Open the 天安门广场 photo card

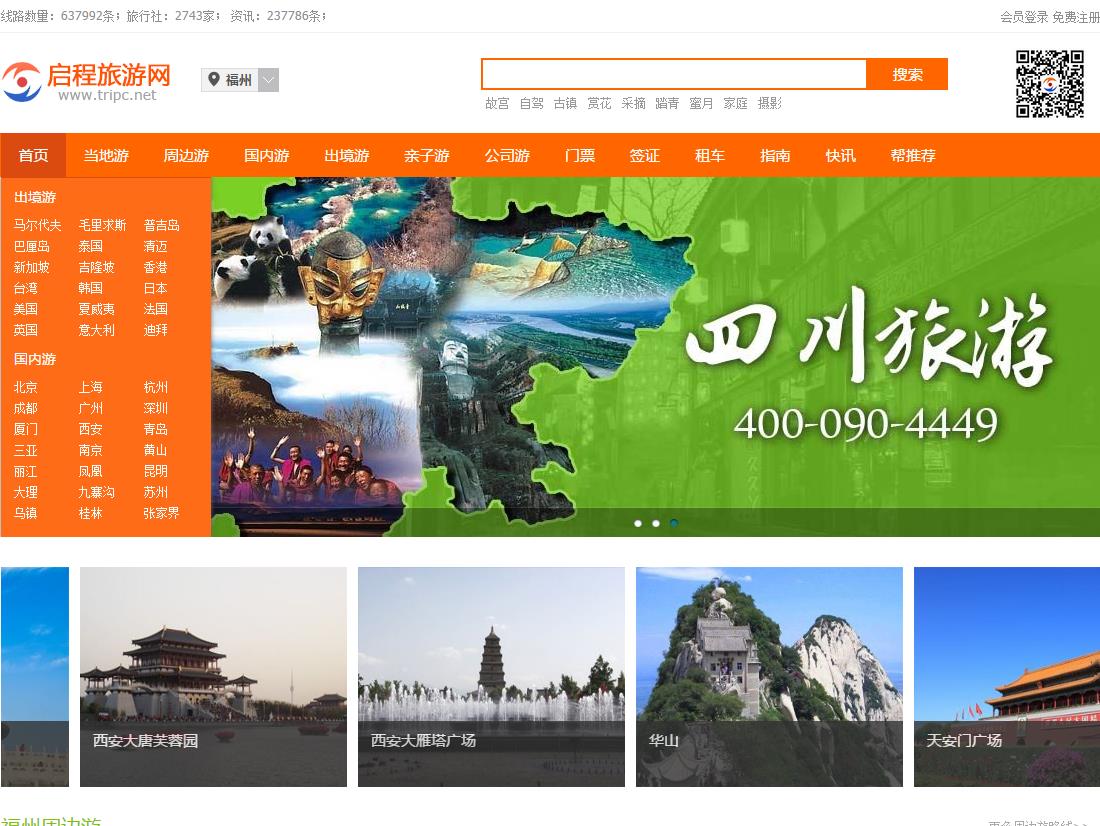point(1007,677)
